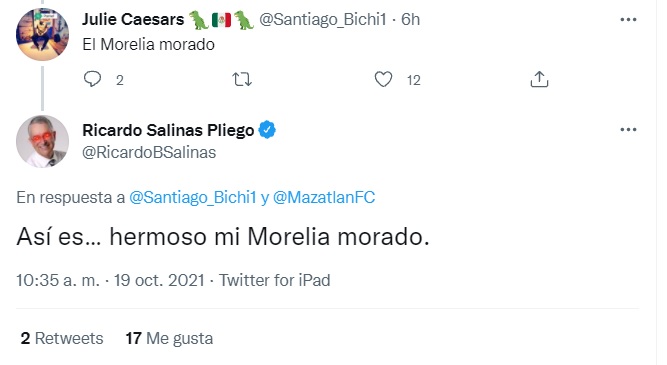Viewport: 667px width, 365px height.
Task: Open Ricardo Salinas Pliego display name
Action: coord(168,130)
